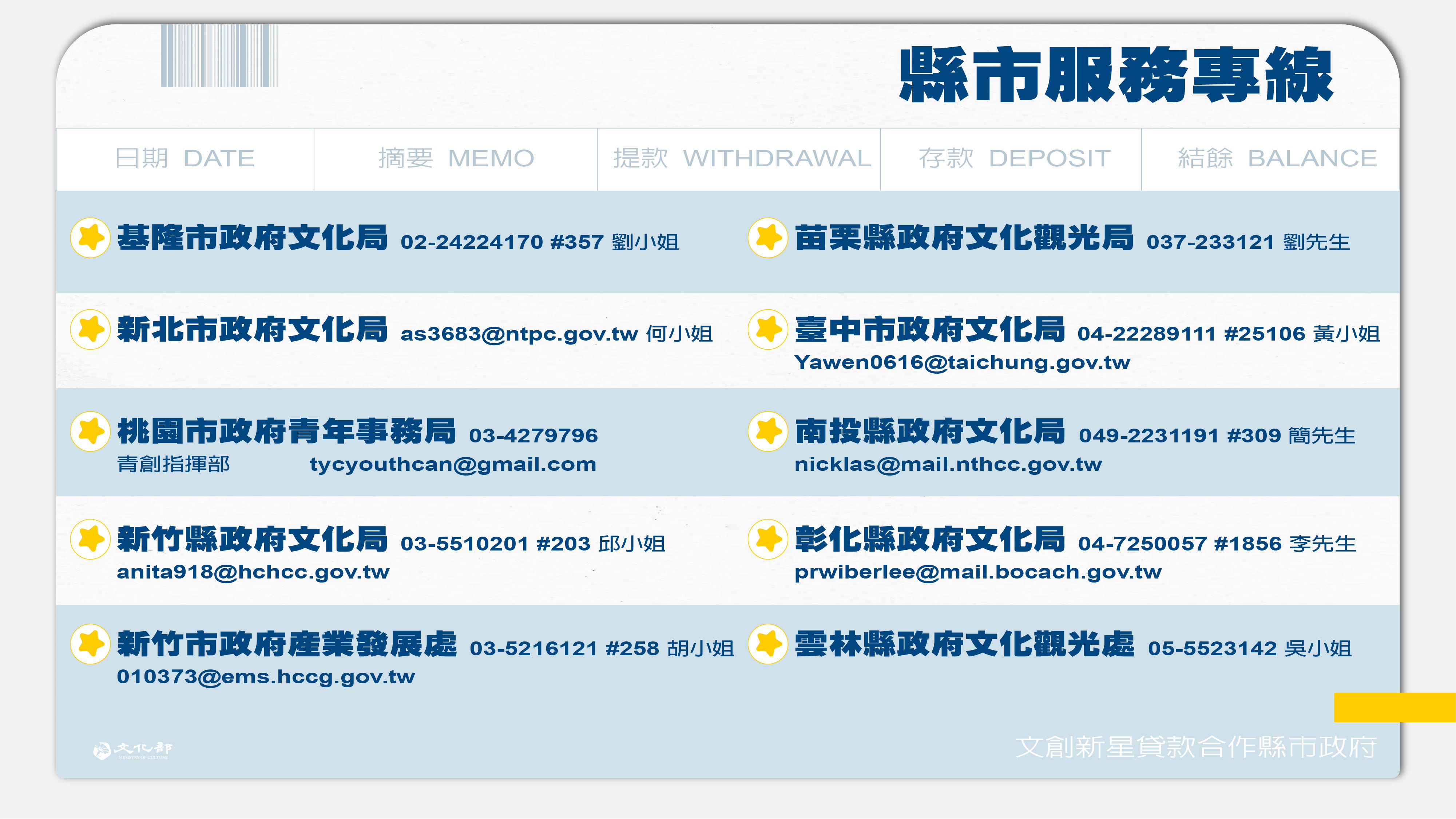This screenshot has width=1456, height=819.
Task: Click phone number 02-24224170 #357
Action: coord(502,242)
